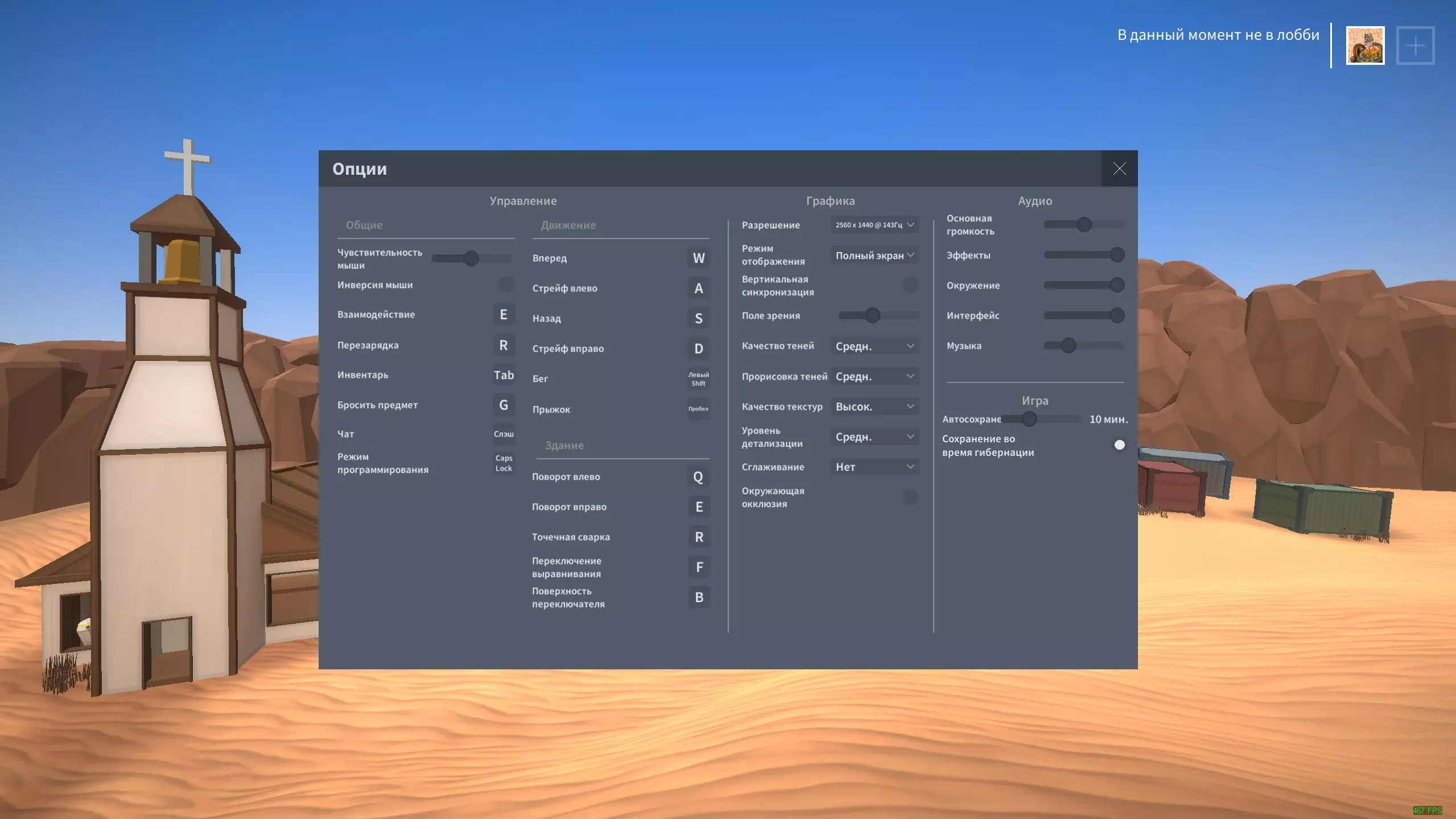Image resolution: width=1456 pixels, height=819 pixels.
Task: Click the W key binding for Вперед
Action: click(x=698, y=258)
